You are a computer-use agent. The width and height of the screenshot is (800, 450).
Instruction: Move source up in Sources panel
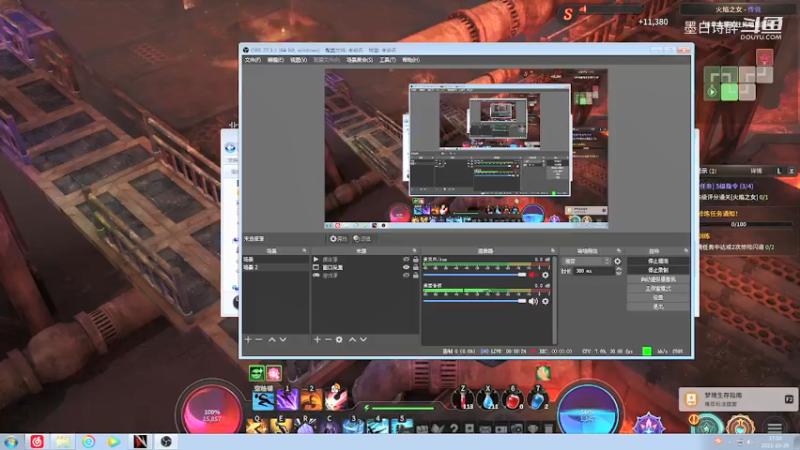pos(352,339)
